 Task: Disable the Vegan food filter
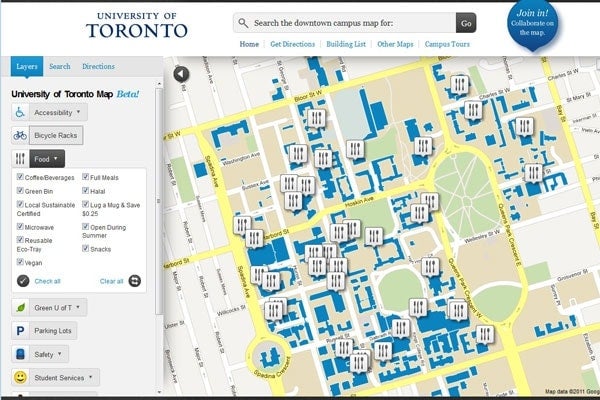[x=20, y=262]
